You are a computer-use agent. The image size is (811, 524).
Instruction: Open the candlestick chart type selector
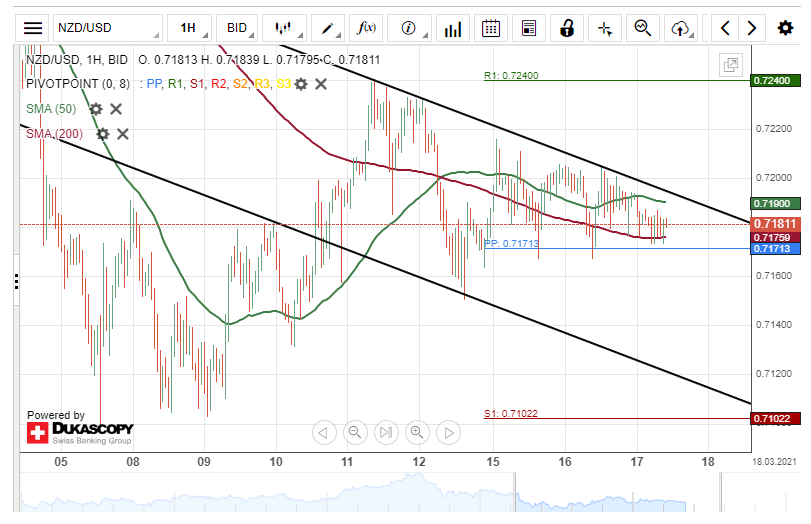[284, 28]
